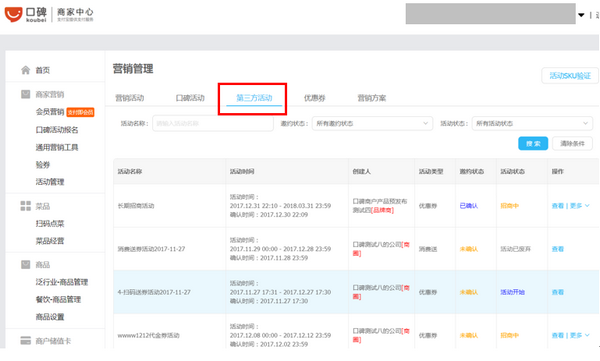The height and width of the screenshot is (361, 600).
Task: Open 扫码点菜 in the sidebar
Action: 50,224
